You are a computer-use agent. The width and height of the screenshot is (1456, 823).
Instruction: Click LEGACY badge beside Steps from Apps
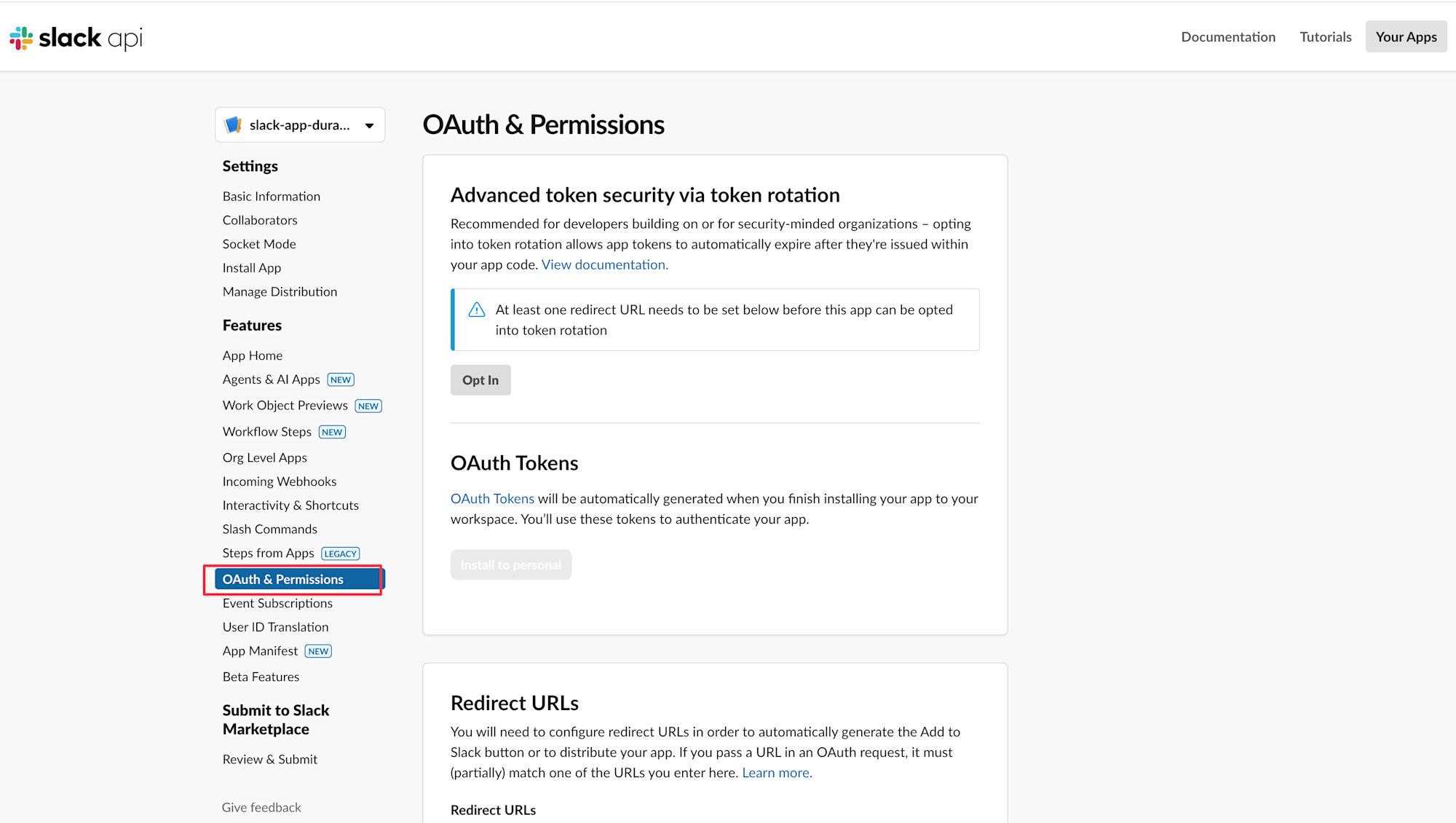click(341, 554)
